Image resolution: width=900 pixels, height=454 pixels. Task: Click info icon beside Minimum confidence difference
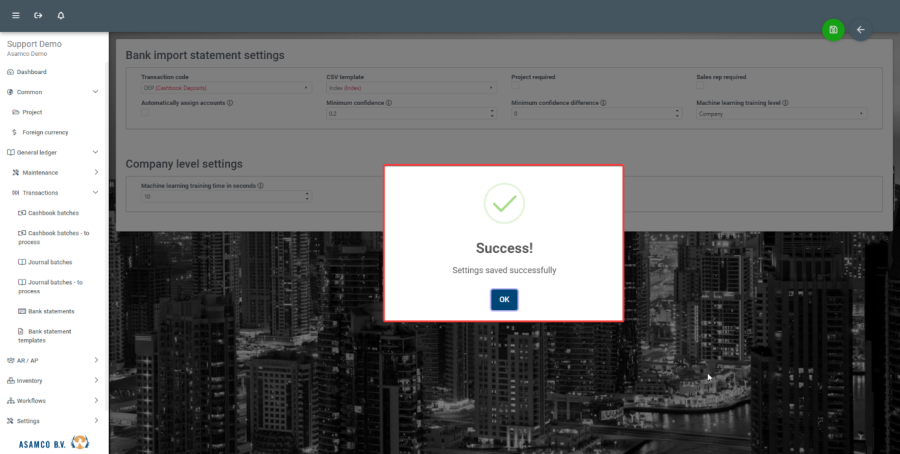tap(604, 102)
